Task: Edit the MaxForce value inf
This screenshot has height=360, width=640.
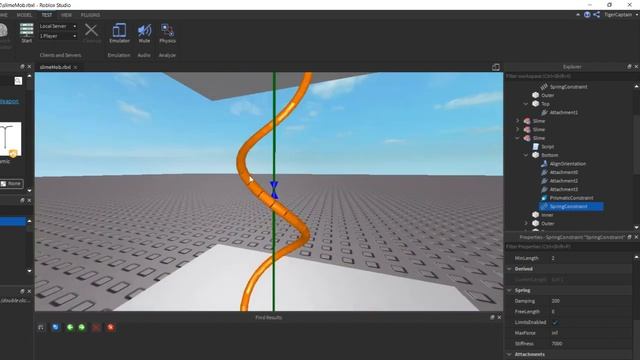Action: [x=591, y=333]
